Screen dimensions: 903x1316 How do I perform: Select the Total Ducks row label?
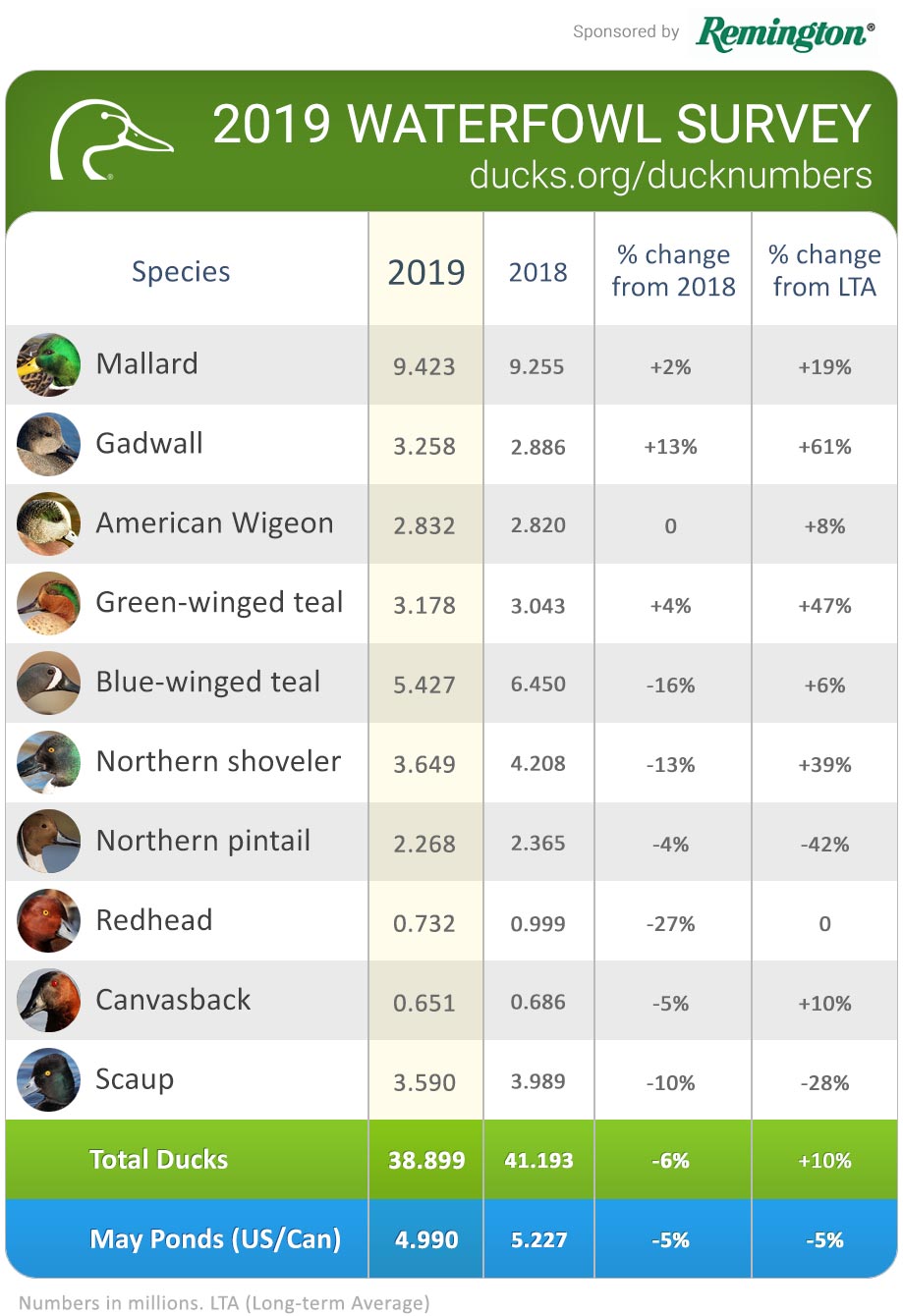pyautogui.click(x=158, y=1160)
